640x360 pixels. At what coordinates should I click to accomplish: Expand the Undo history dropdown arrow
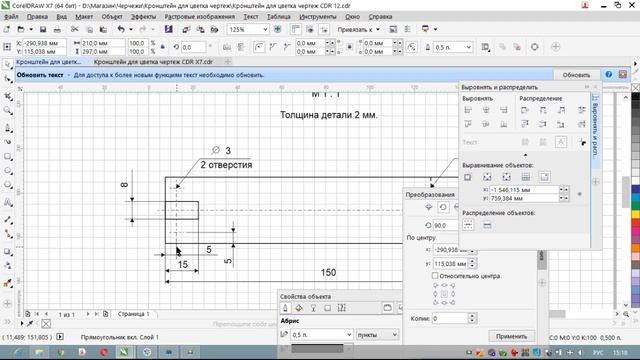coord(131,29)
